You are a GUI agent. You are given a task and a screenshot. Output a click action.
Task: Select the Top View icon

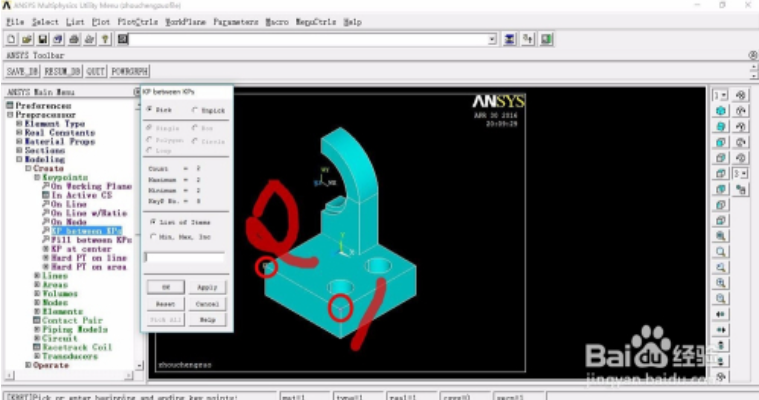coord(721,173)
